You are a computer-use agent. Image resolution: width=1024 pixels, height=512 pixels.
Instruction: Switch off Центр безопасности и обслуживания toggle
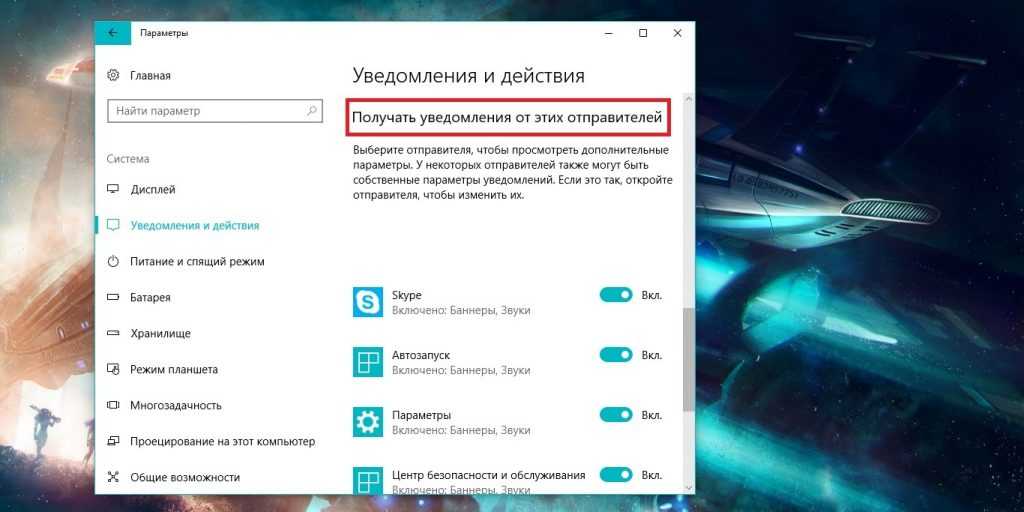(616, 475)
